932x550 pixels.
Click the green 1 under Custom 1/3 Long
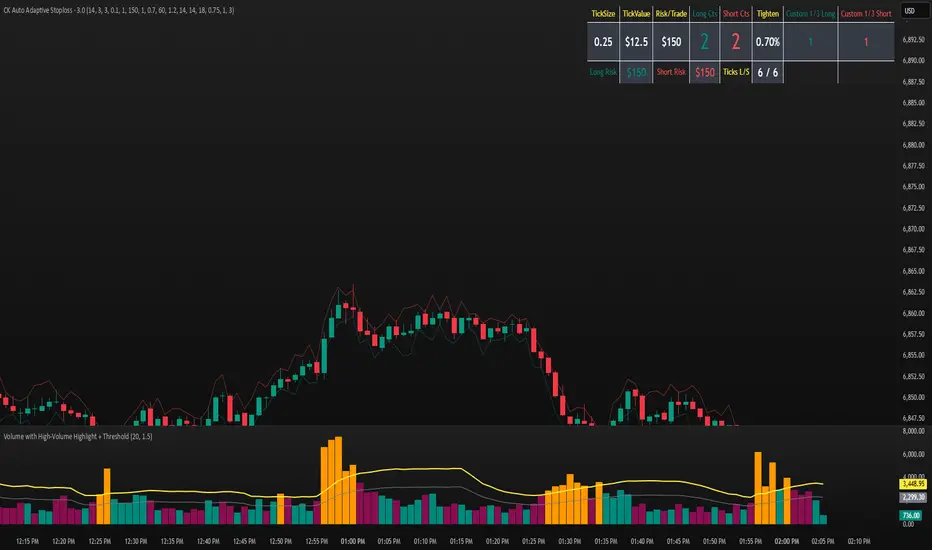tap(810, 42)
